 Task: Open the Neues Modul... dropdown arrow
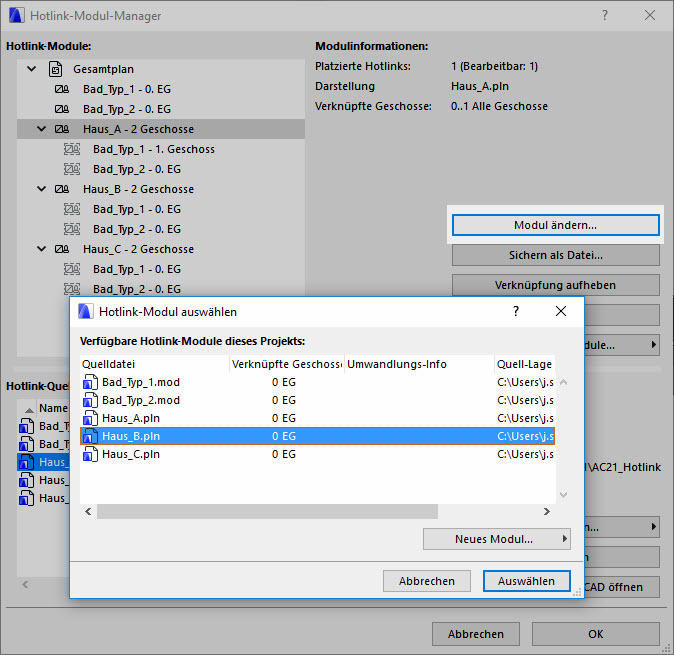pos(565,539)
